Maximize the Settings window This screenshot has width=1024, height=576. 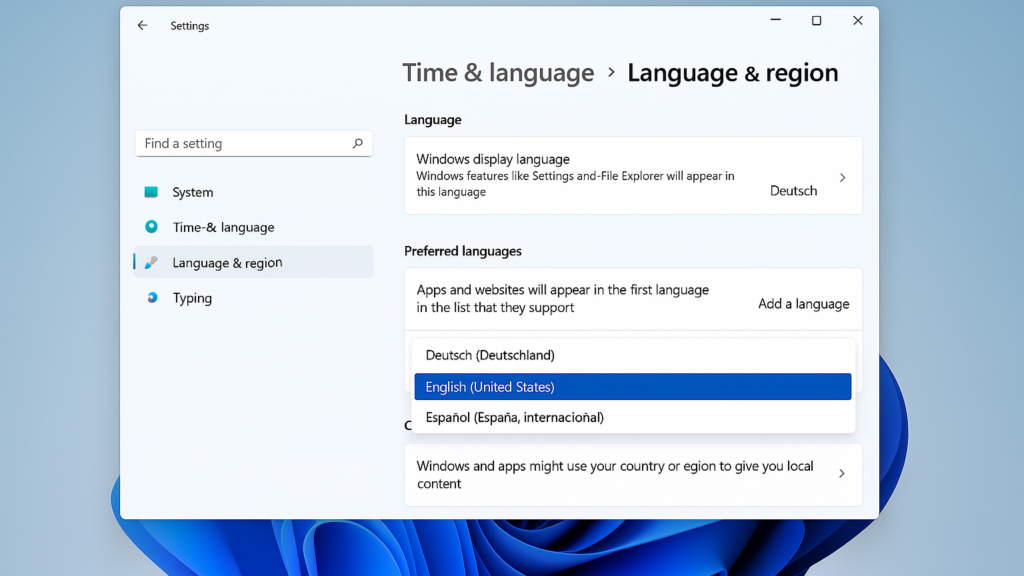816,21
